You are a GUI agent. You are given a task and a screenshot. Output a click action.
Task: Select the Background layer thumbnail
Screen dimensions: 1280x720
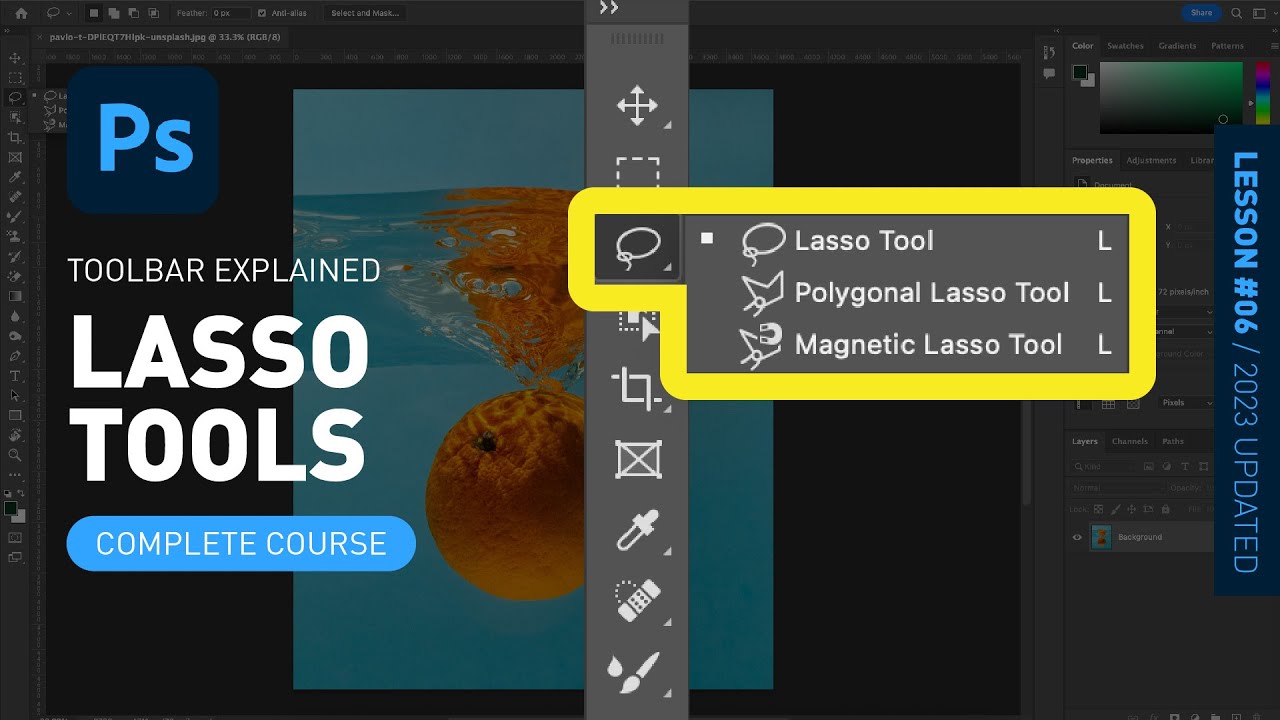pyautogui.click(x=1101, y=537)
